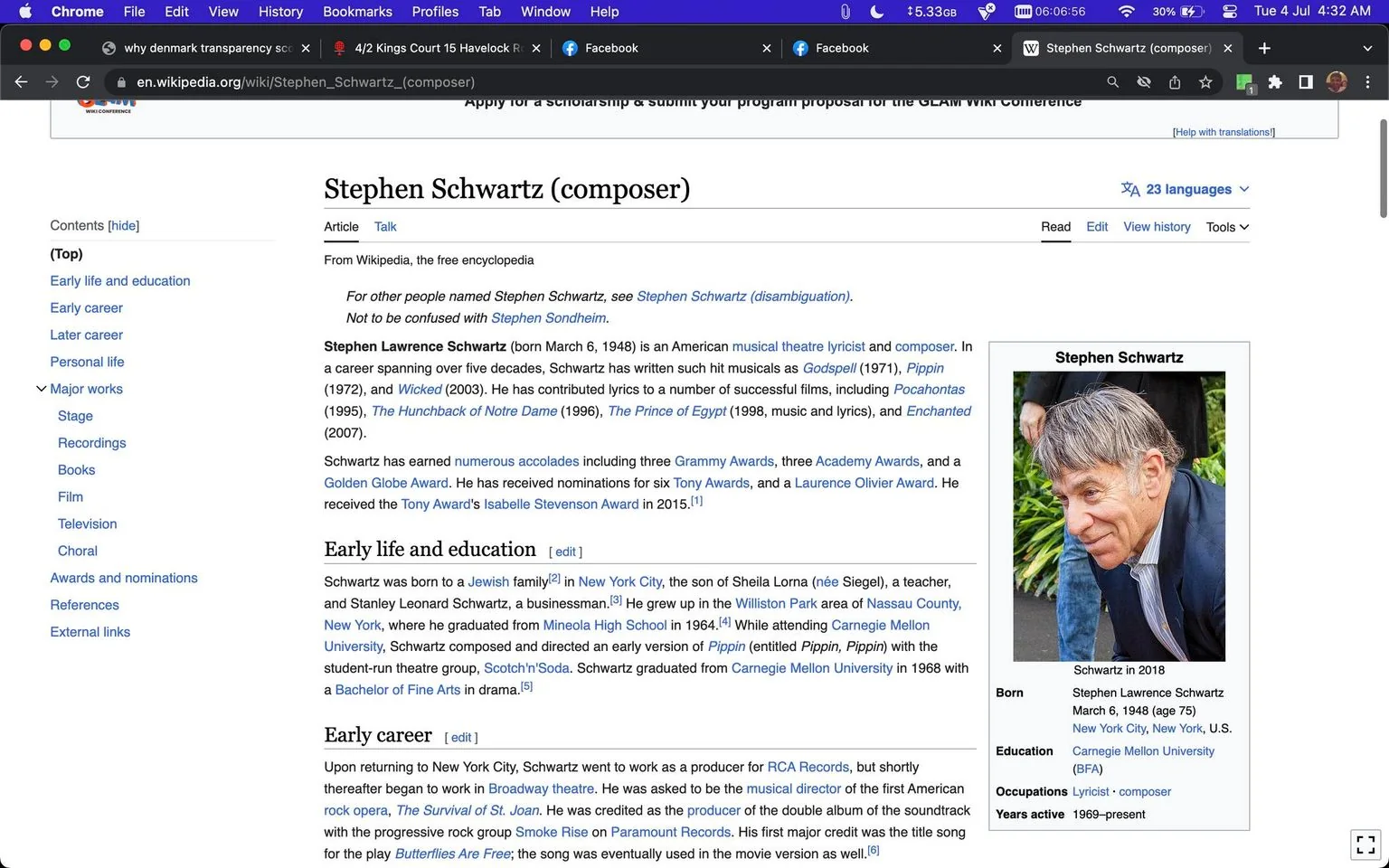This screenshot has height=868, width=1389.
Task: Open the Profiles menu
Action: (435, 12)
